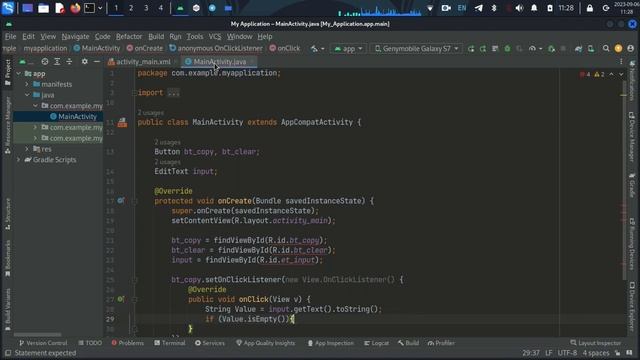640x360 pixels.
Task: Open the Logcat tool window
Action: 376,343
